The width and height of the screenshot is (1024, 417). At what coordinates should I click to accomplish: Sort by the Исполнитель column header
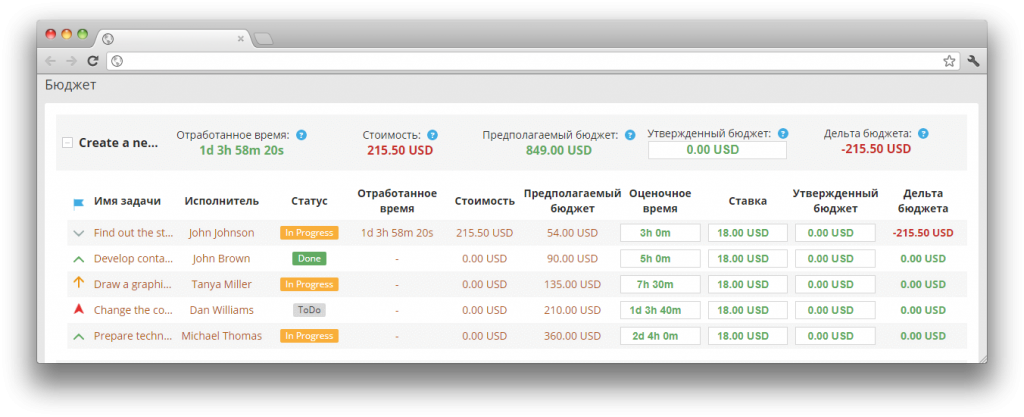[221, 201]
